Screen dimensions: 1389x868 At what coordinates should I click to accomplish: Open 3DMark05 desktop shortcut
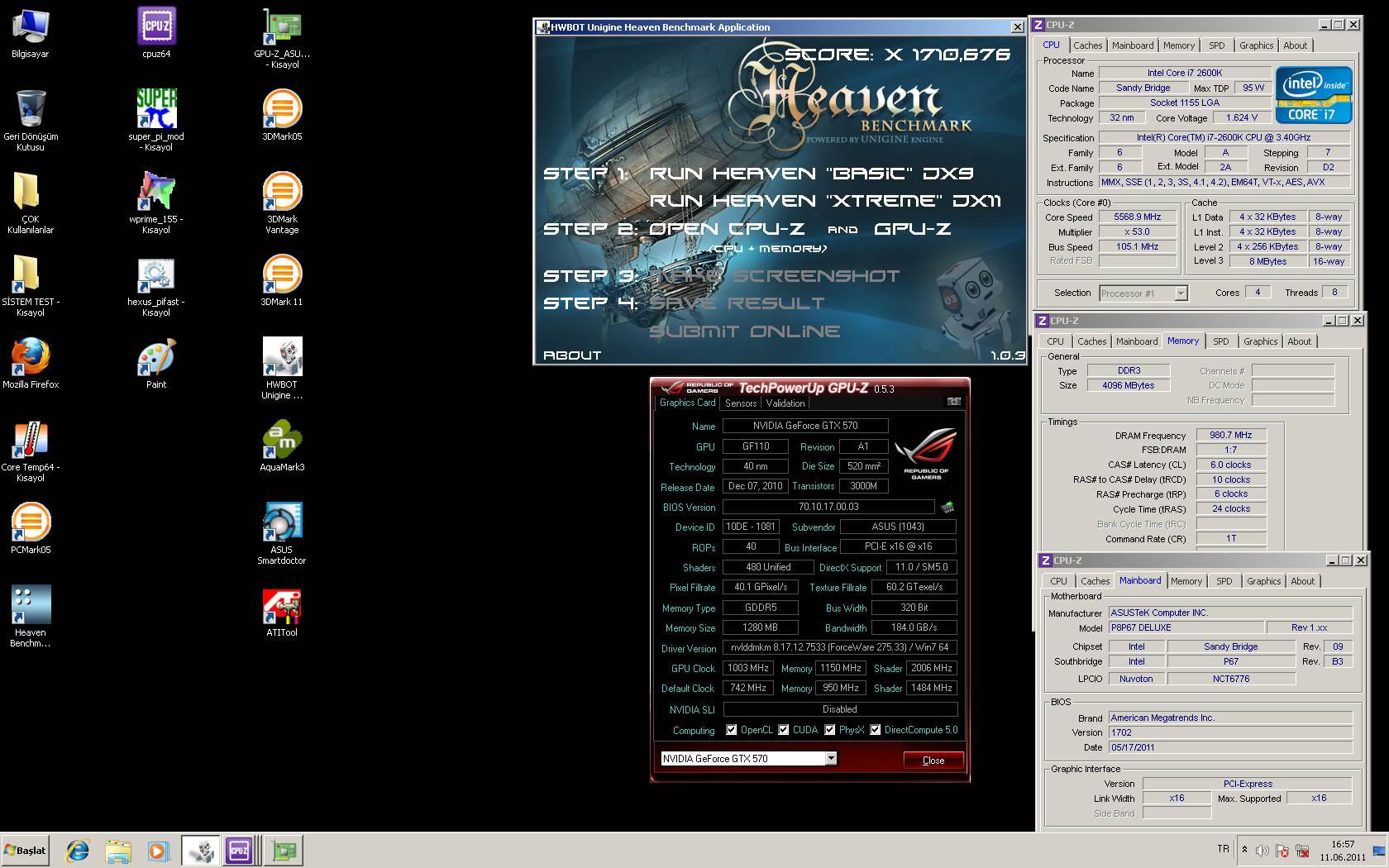click(282, 116)
